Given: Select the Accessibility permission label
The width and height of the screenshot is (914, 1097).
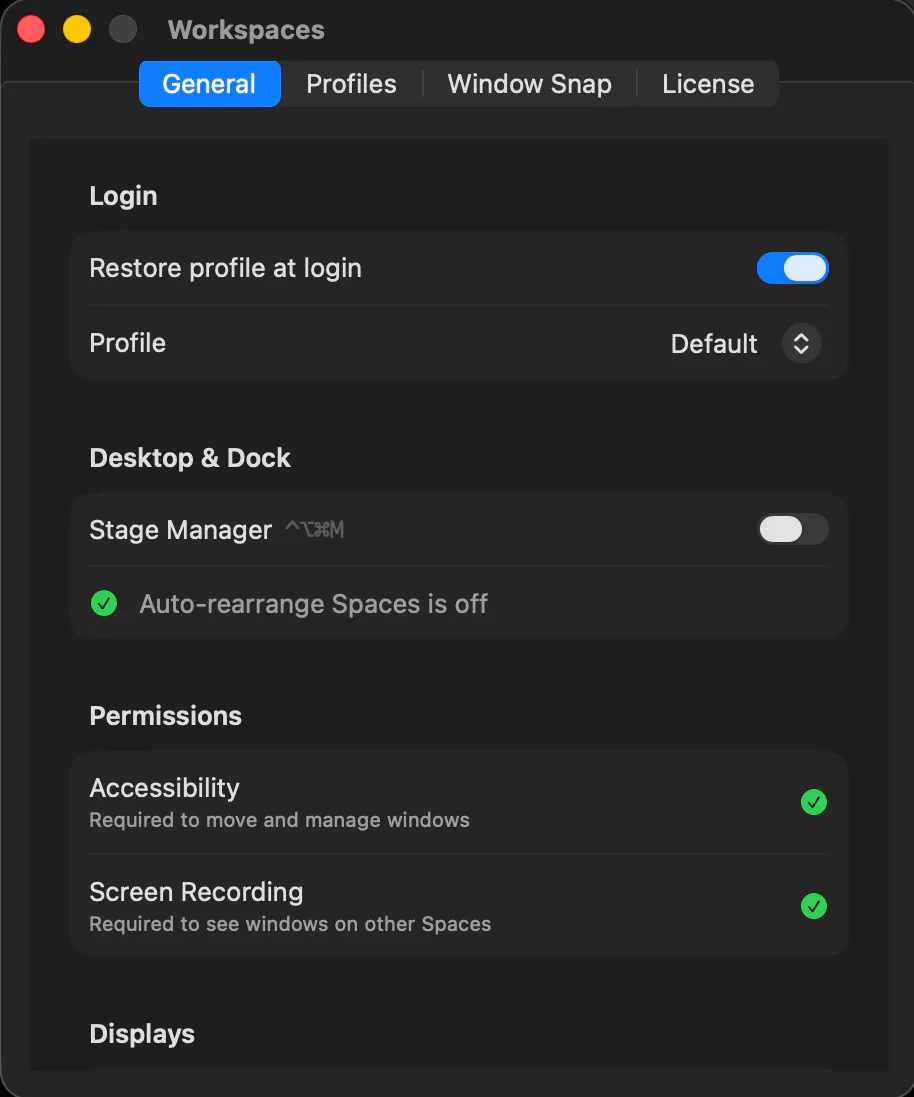Looking at the screenshot, I should click(164, 788).
